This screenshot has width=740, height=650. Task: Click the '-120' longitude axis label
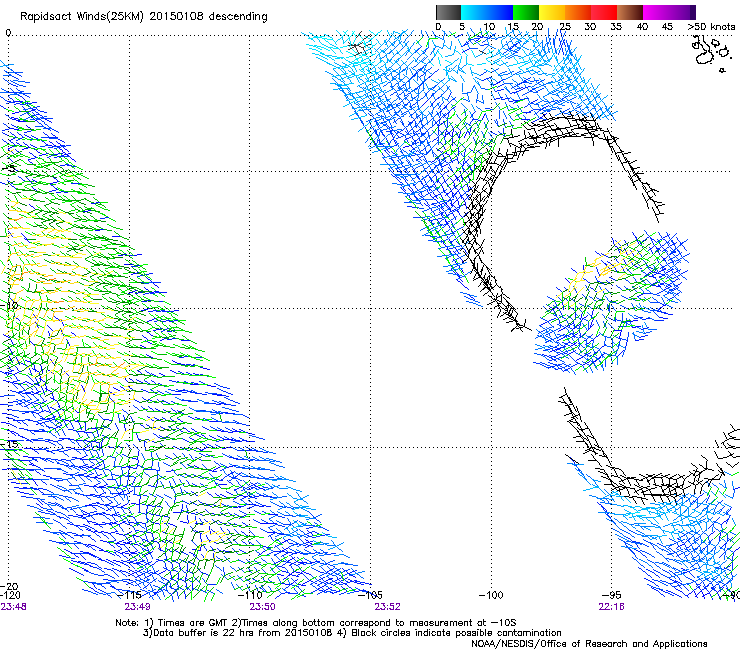point(10,595)
